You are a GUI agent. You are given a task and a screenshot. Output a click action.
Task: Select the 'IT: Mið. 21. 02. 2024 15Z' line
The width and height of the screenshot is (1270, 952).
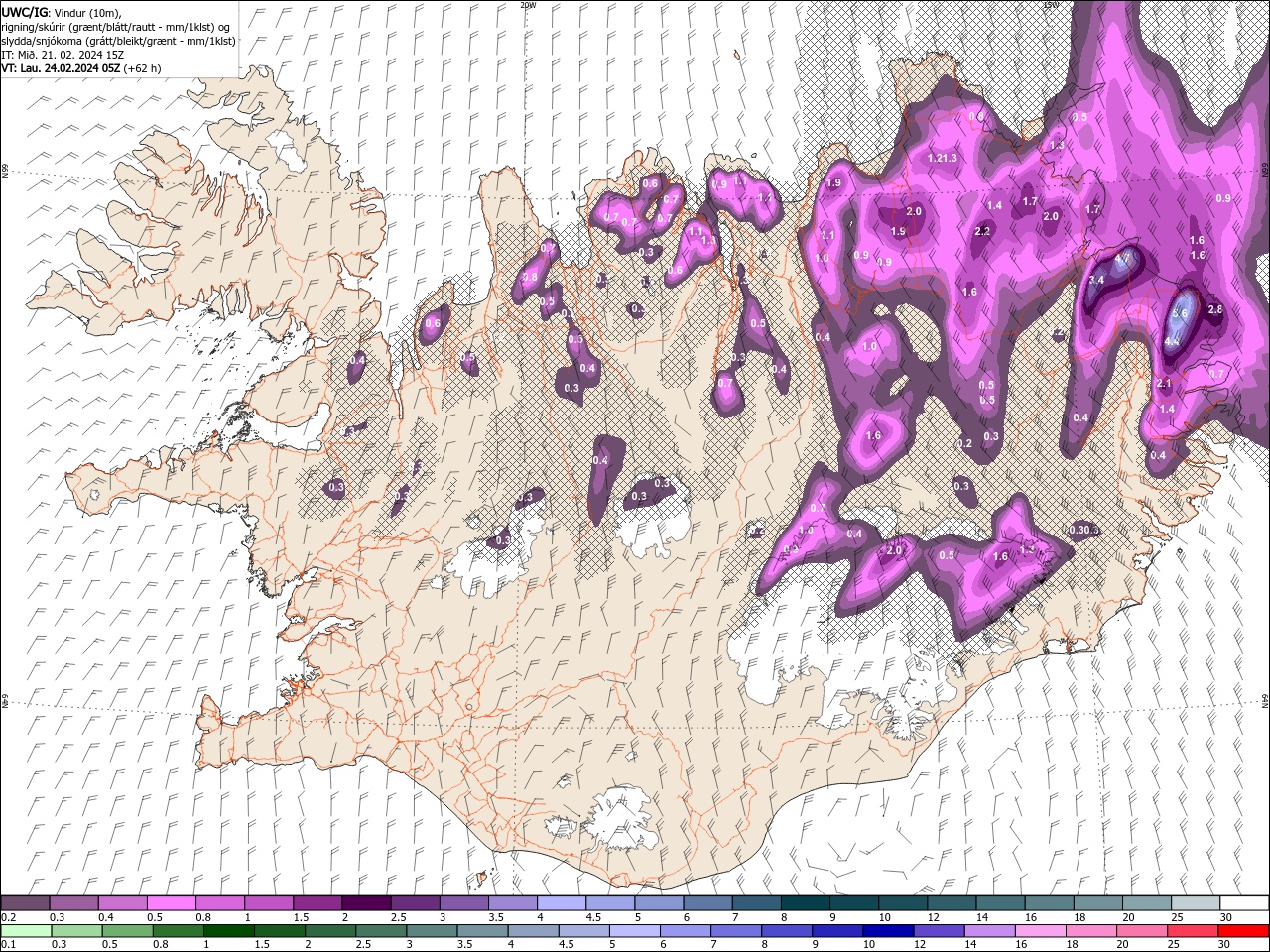pyautogui.click(x=63, y=55)
